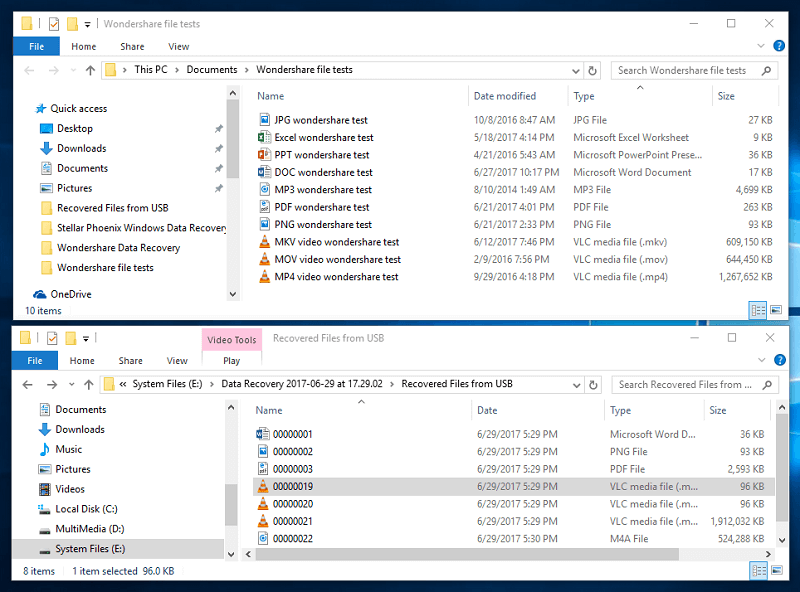Open MultiMedia (D:) drive in bottom navigation pane

(90, 529)
